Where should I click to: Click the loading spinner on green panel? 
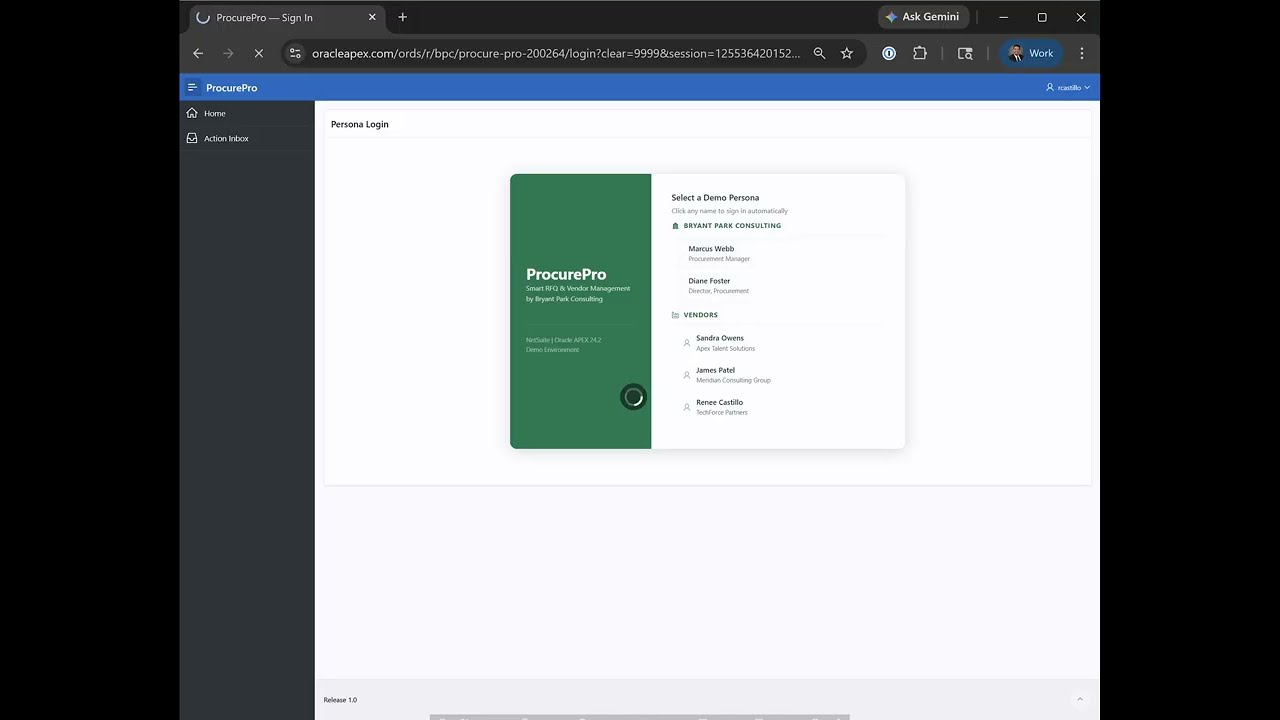(633, 397)
